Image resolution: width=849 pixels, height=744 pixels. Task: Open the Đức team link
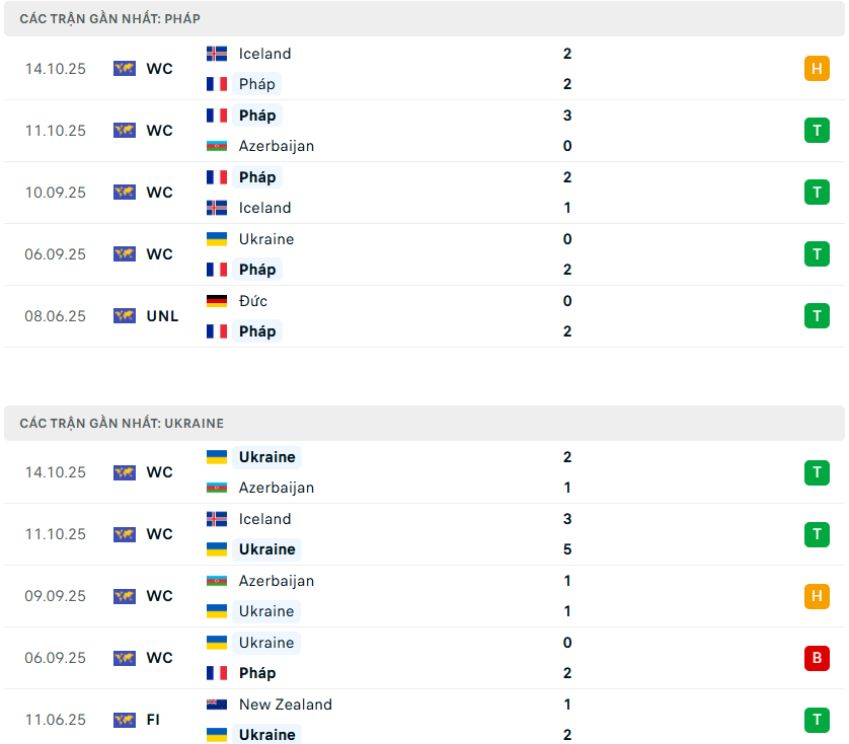coord(253,301)
